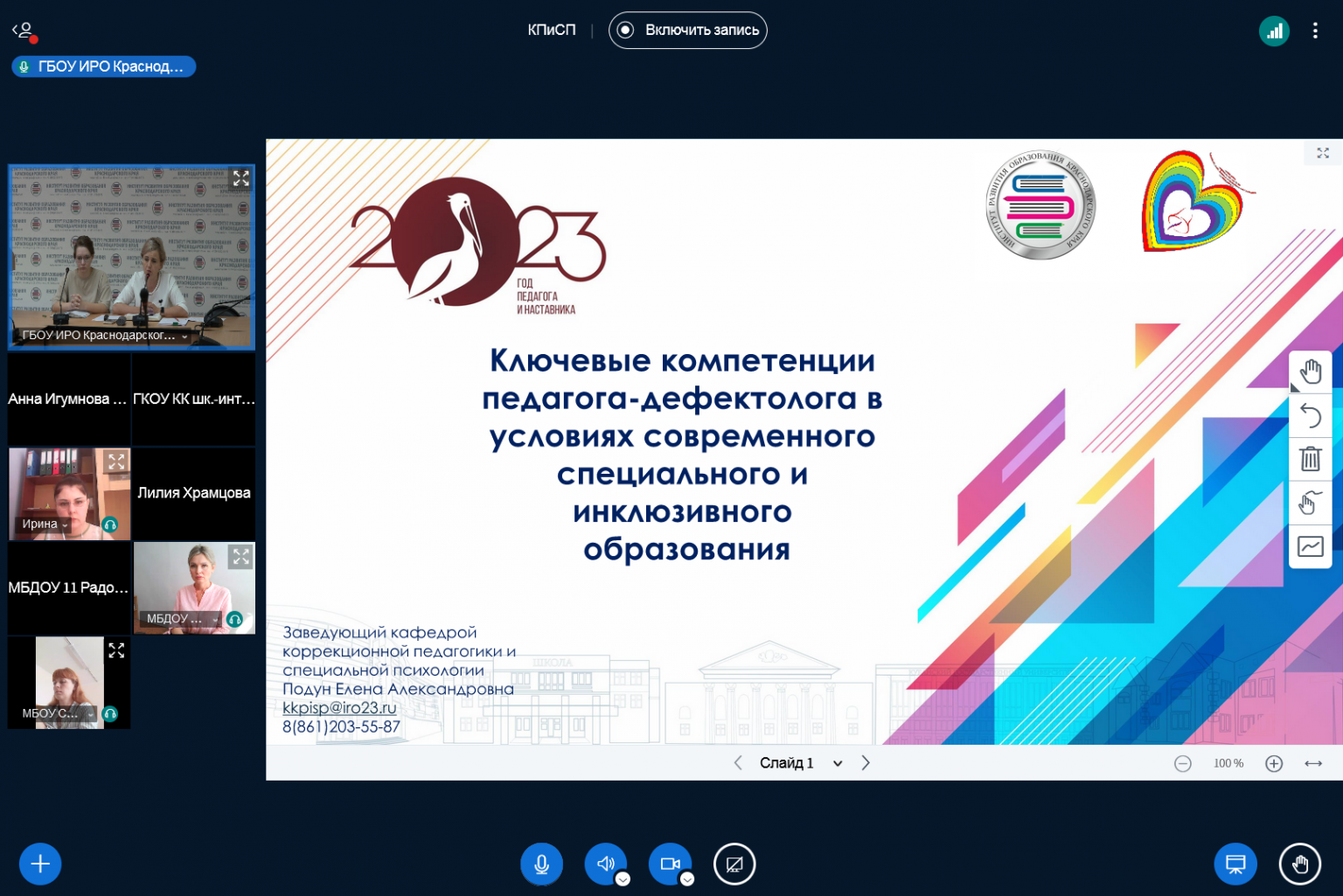Click the blue plus add button
This screenshot has height=896, width=1343.
(40, 864)
